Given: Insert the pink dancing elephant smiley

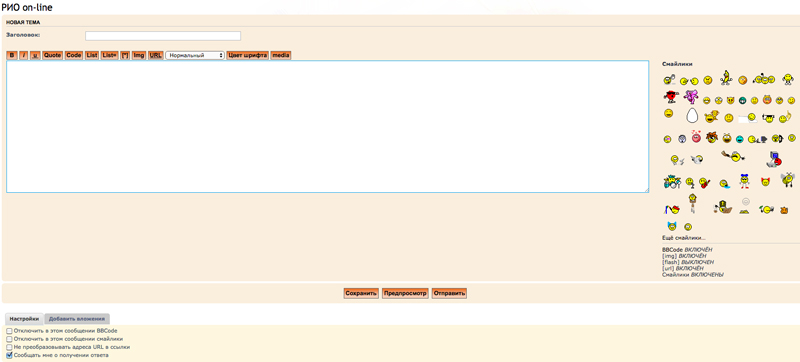Looking at the screenshot, I should pyautogui.click(x=691, y=96).
